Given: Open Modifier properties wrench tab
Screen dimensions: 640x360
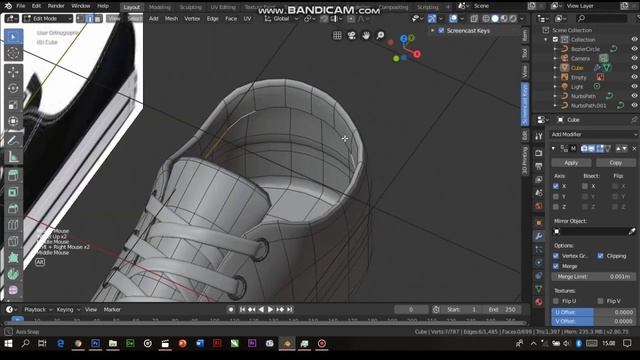Looking at the screenshot, I should coord(539,236).
